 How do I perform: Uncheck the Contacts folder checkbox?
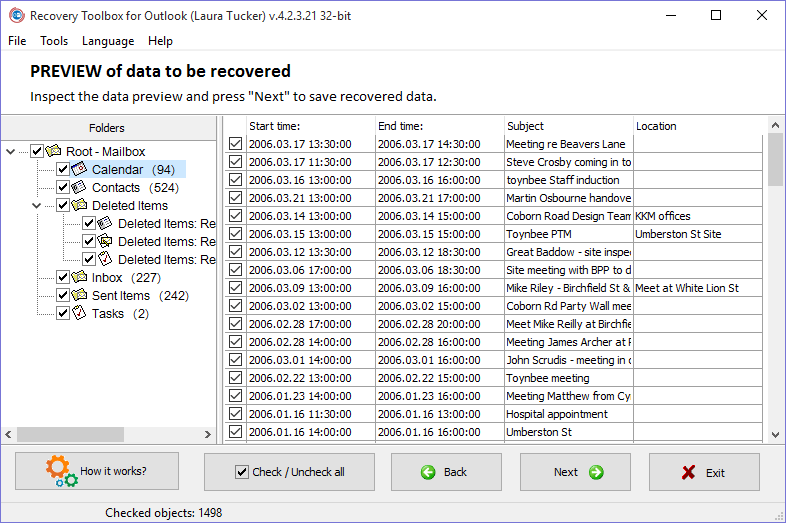click(63, 188)
